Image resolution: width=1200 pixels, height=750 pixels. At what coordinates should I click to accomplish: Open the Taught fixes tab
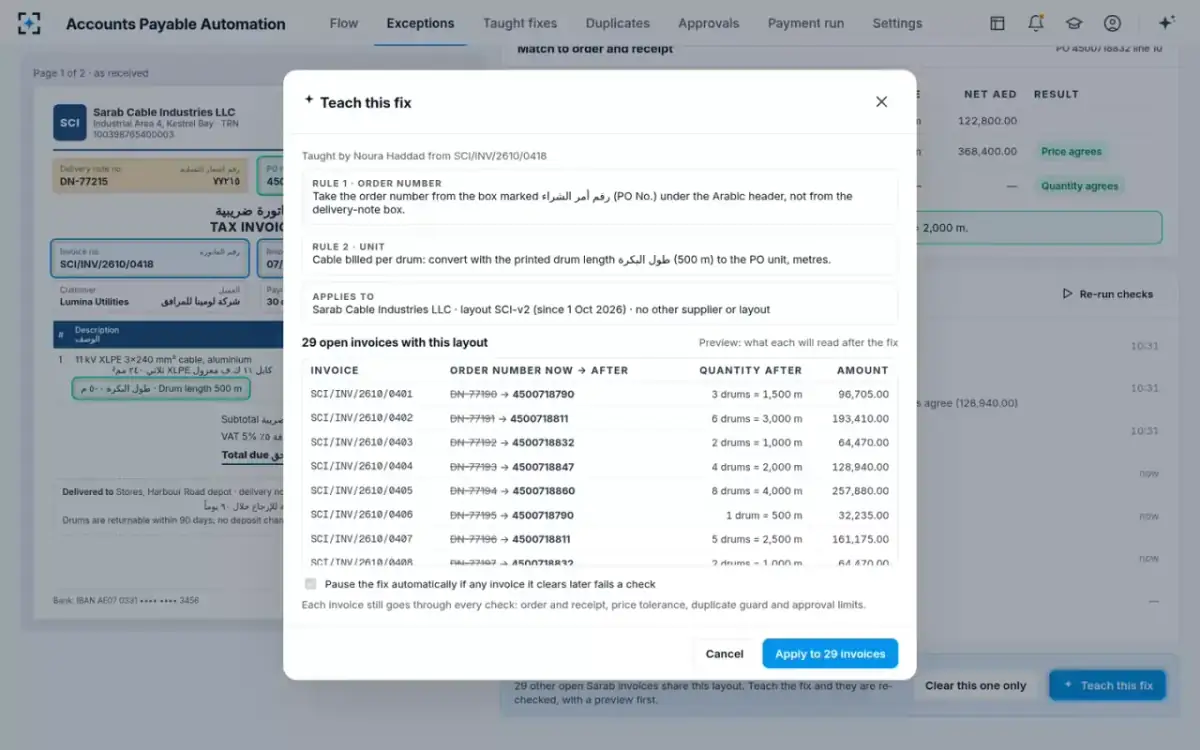(x=520, y=23)
